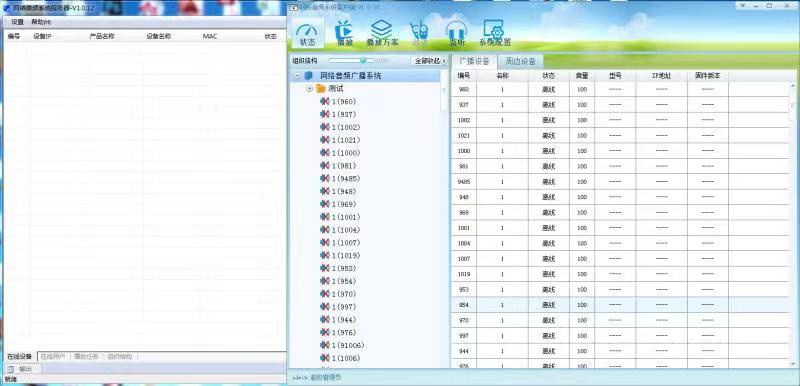Click offline speaker icon for device 1(948)
Image resolution: width=800 pixels, height=386 pixels.
tap(324, 191)
